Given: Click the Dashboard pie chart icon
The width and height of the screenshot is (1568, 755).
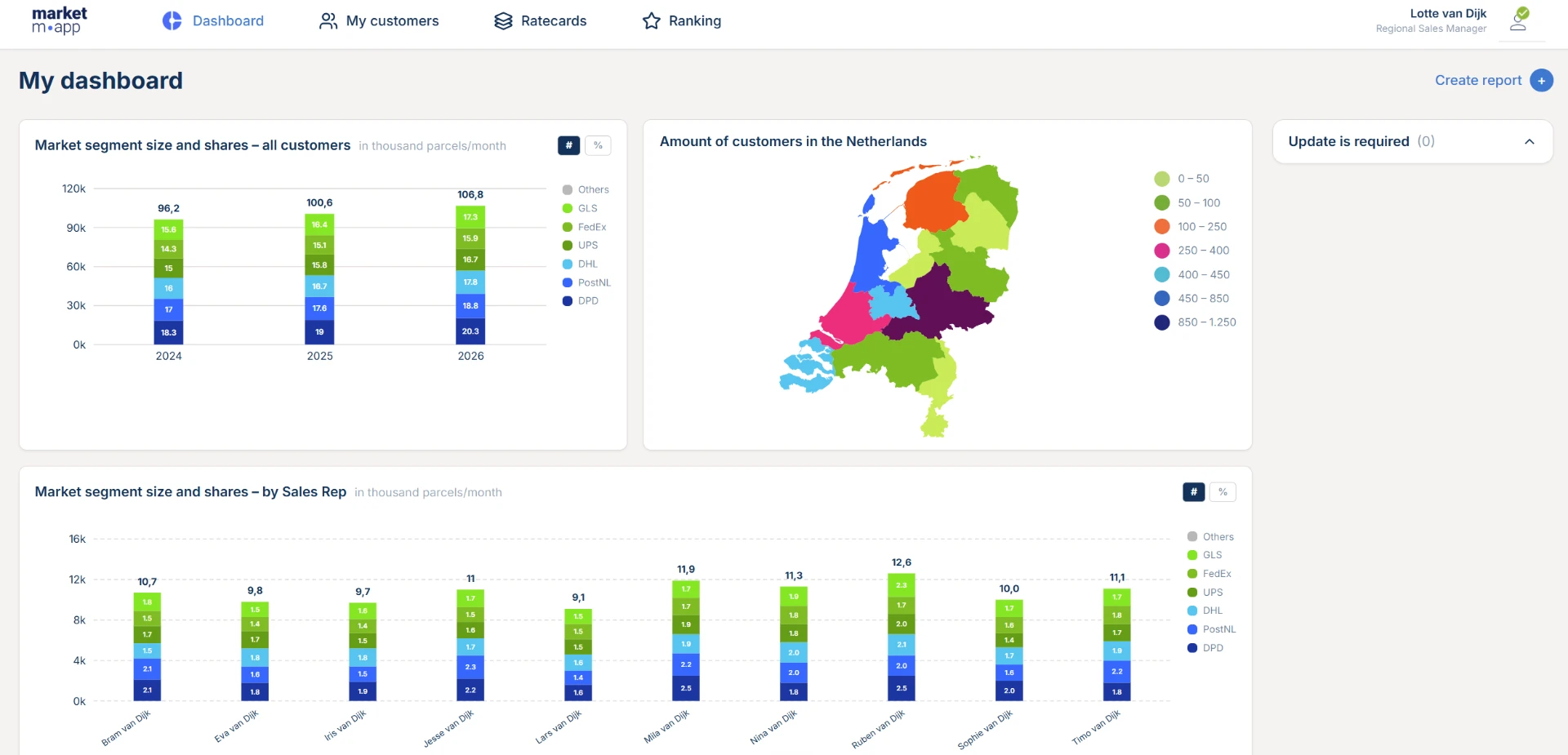Looking at the screenshot, I should pyautogui.click(x=172, y=20).
